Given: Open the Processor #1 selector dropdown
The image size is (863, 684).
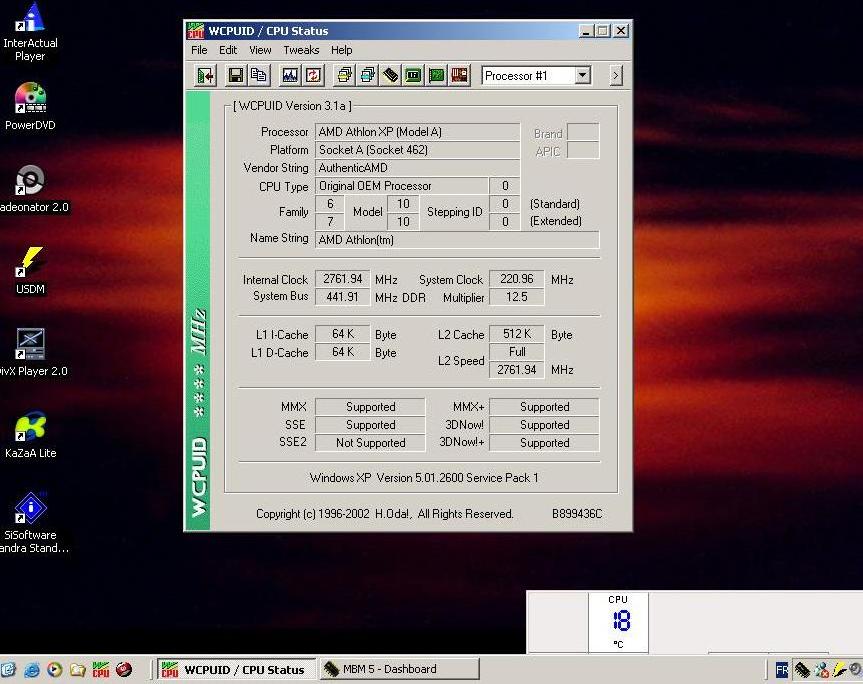Looking at the screenshot, I should click(x=583, y=75).
